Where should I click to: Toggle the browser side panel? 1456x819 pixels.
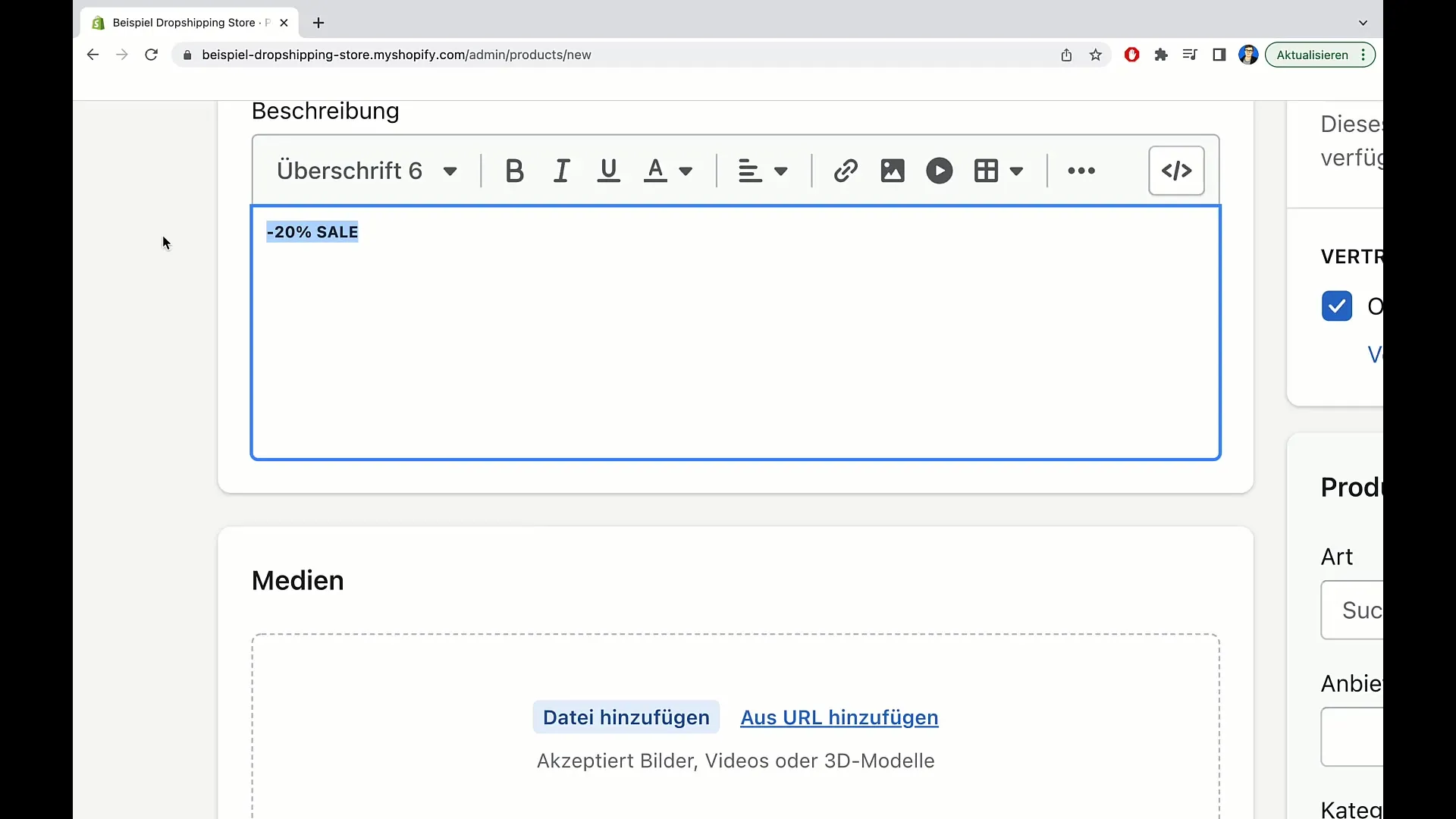coord(1219,55)
